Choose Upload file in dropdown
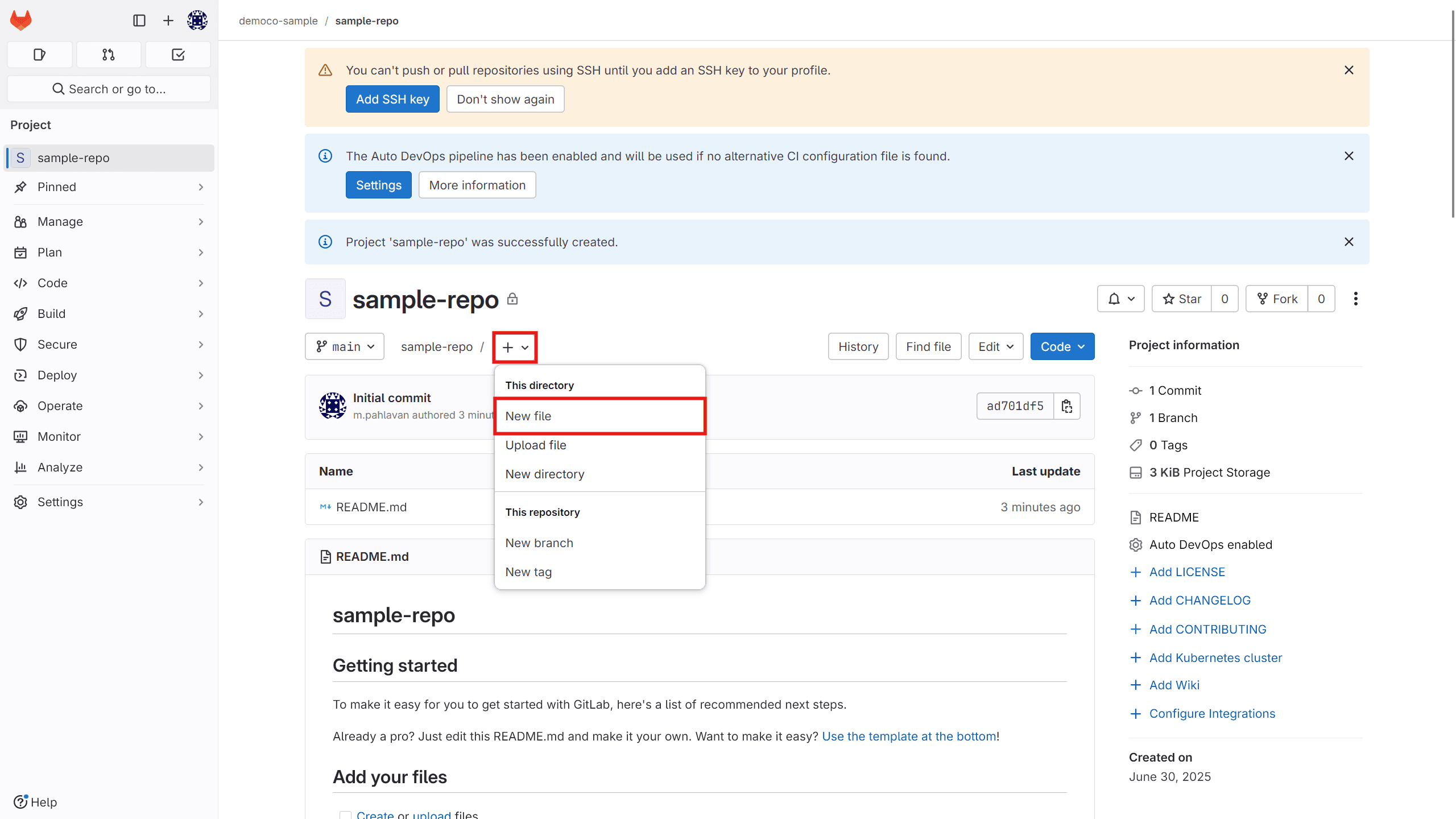This screenshot has height=819, width=1456. coord(600,445)
